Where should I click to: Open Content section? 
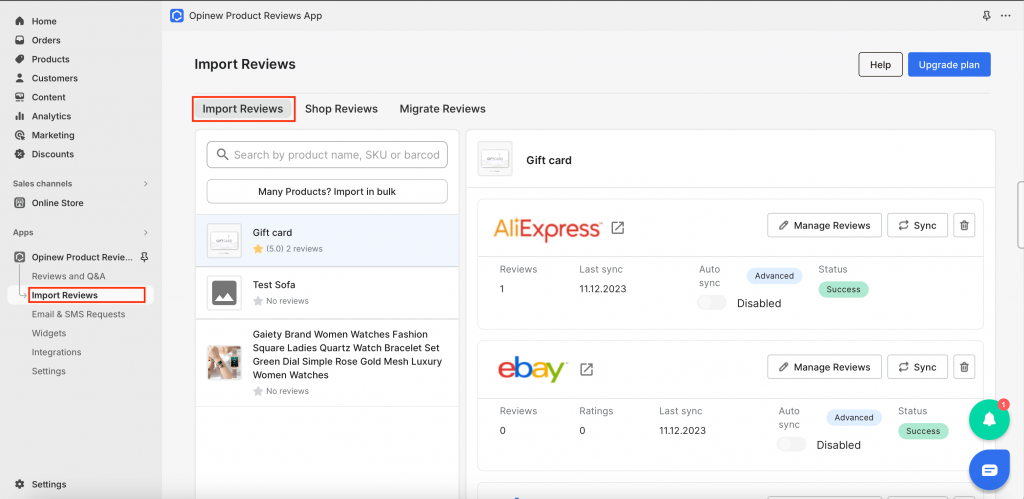click(x=48, y=97)
